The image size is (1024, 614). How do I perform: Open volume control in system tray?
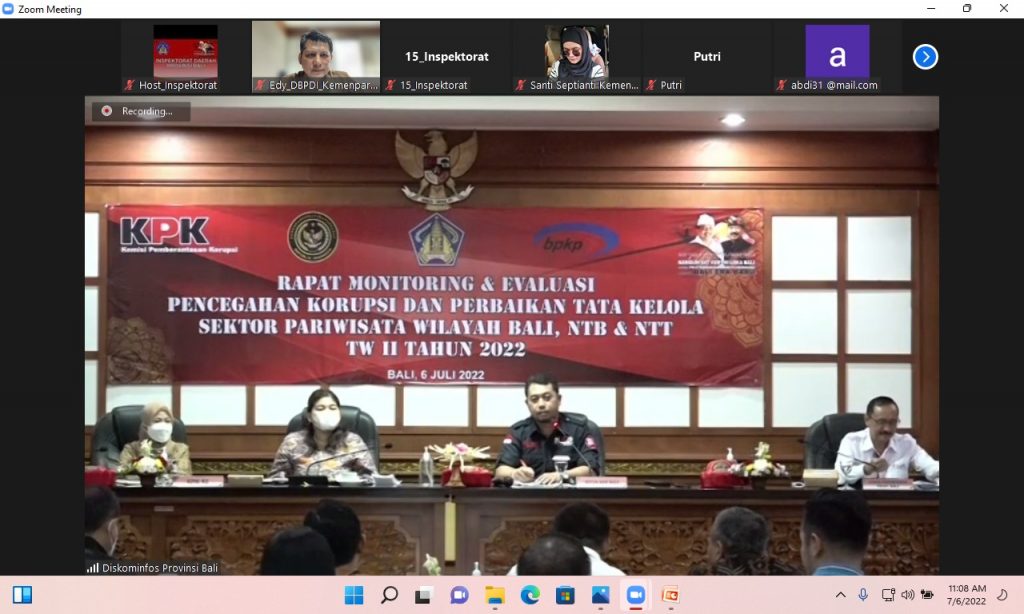(907, 595)
